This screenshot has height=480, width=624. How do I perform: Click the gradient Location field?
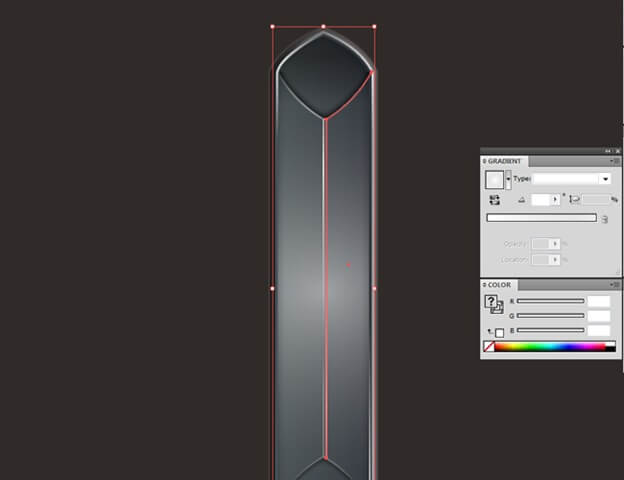(541, 260)
